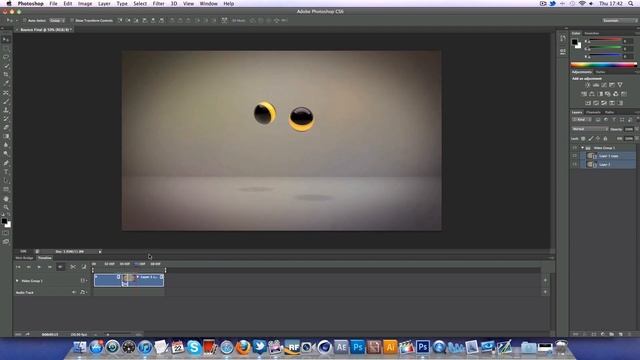Open the Image menu
640x360 pixels.
tap(85, 4)
